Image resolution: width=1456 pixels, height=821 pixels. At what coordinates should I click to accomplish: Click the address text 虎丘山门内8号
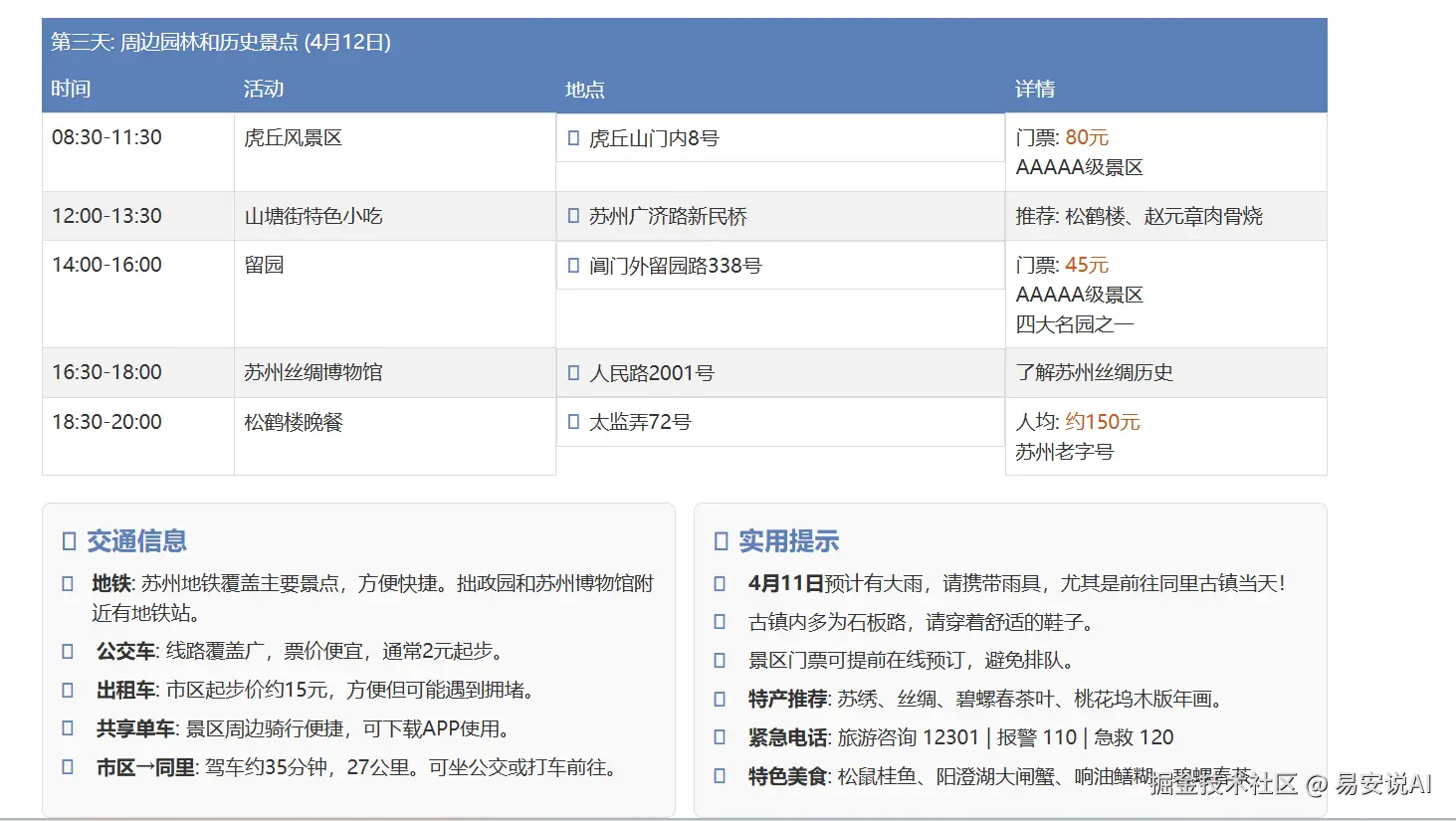tap(654, 138)
